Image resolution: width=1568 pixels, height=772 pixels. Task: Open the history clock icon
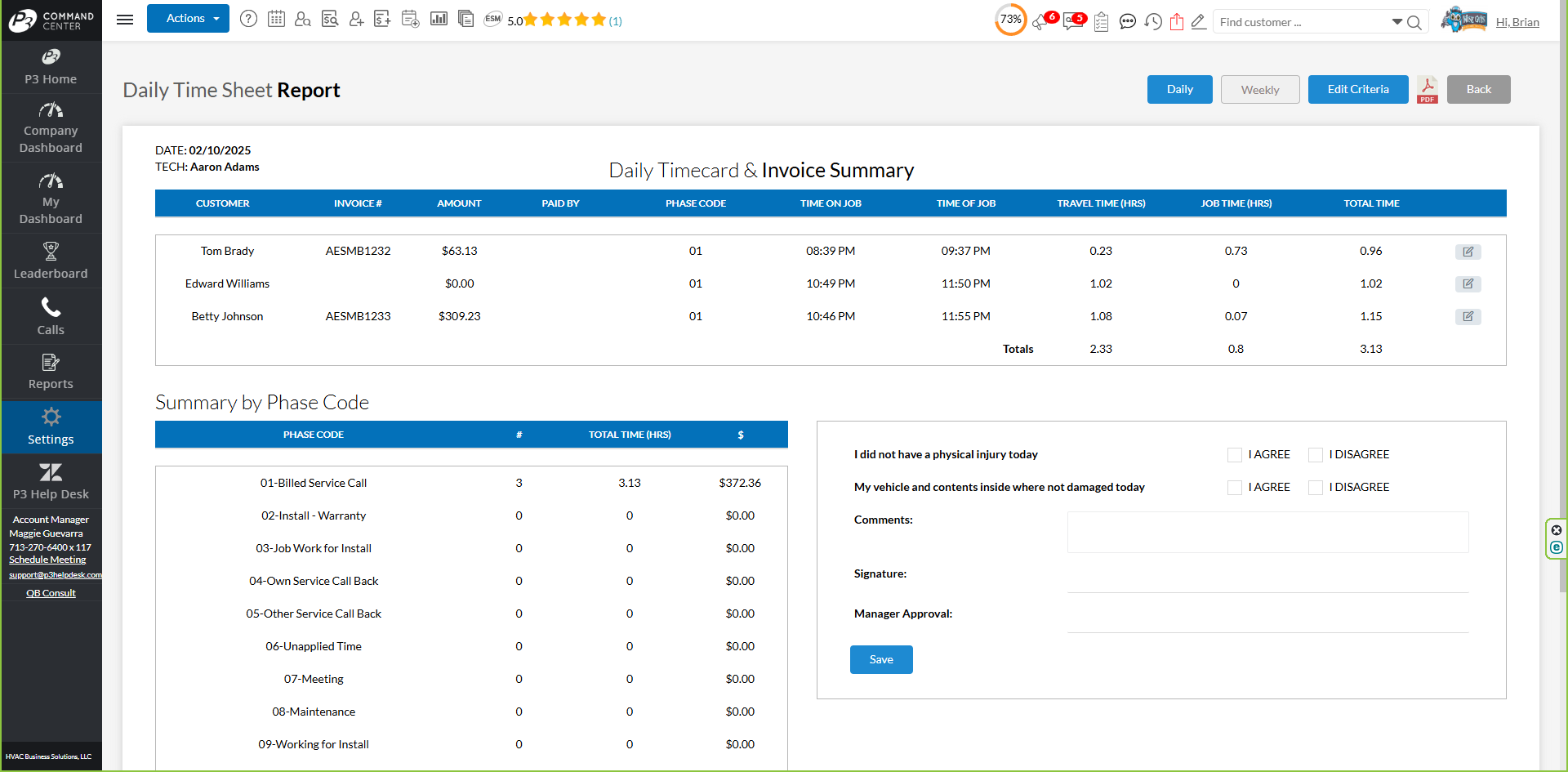click(1152, 22)
